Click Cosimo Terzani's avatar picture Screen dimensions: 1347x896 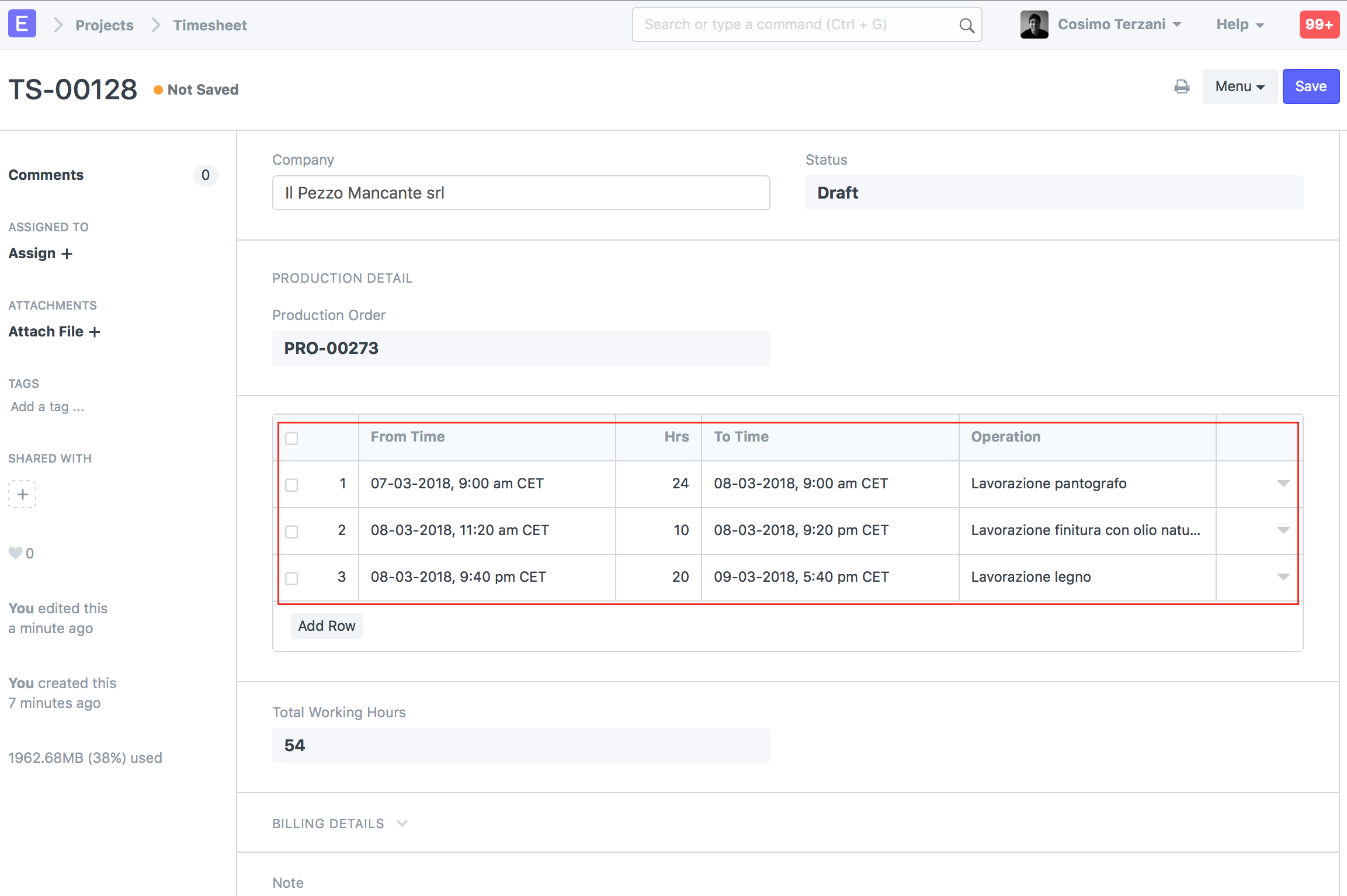(1034, 24)
